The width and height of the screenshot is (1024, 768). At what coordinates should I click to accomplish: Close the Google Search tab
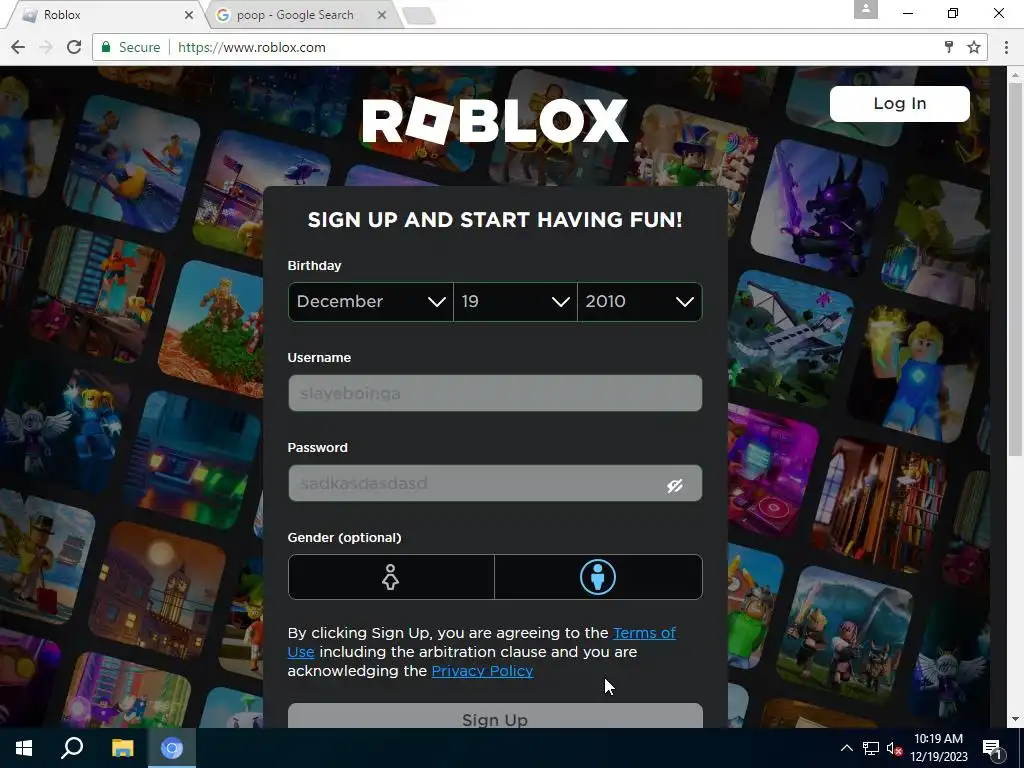pos(382,15)
